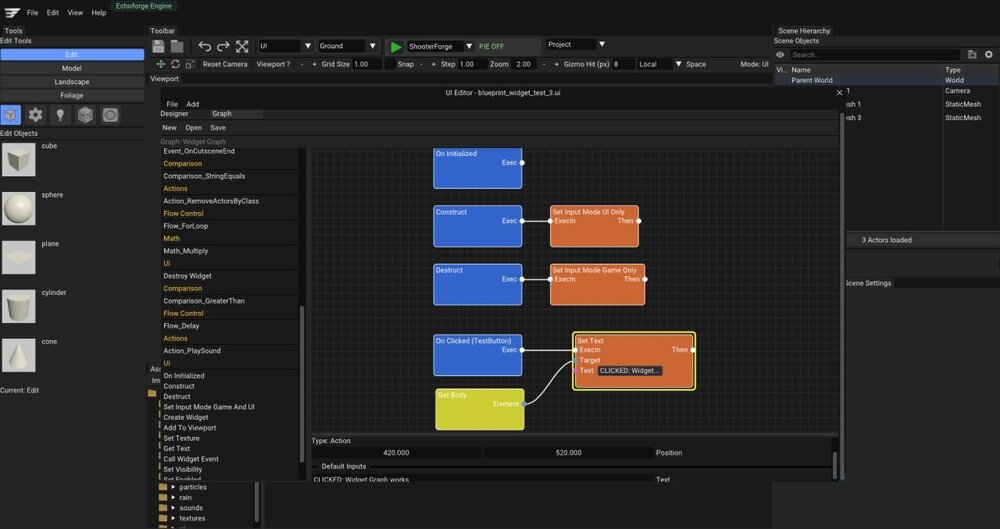Expand the sounds folder

[173, 508]
